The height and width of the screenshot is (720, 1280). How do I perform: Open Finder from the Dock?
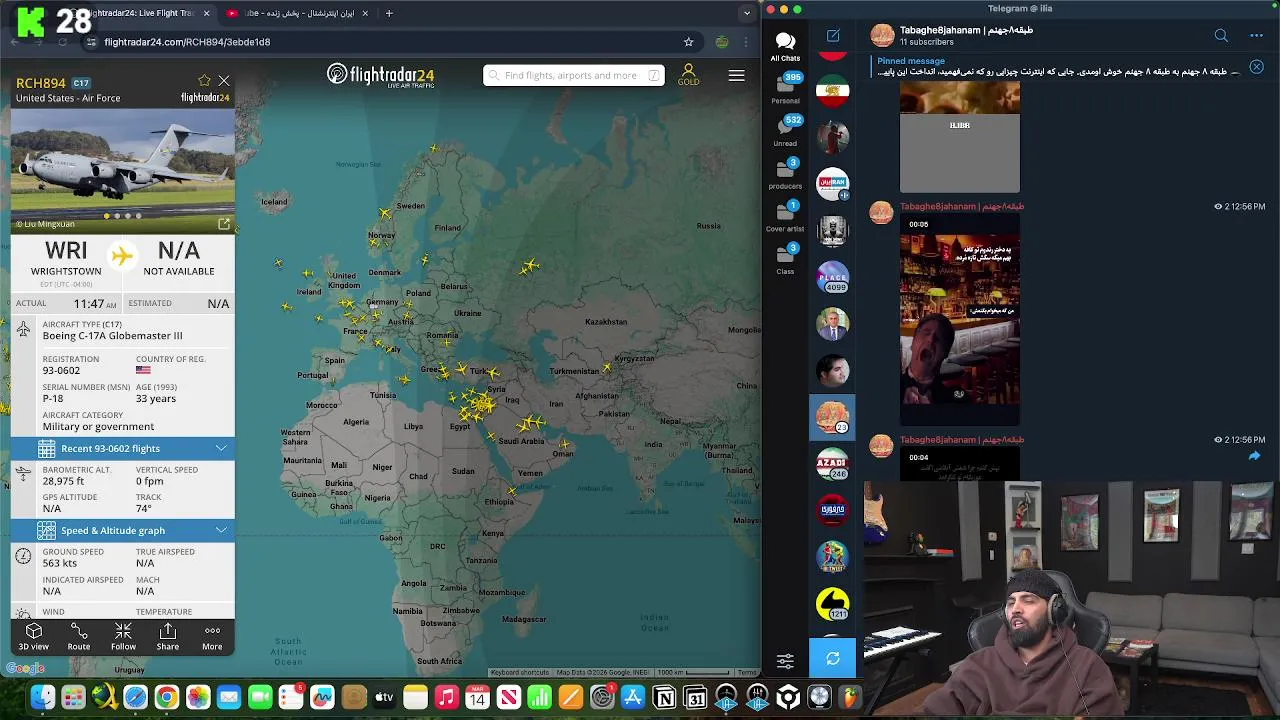click(42, 698)
